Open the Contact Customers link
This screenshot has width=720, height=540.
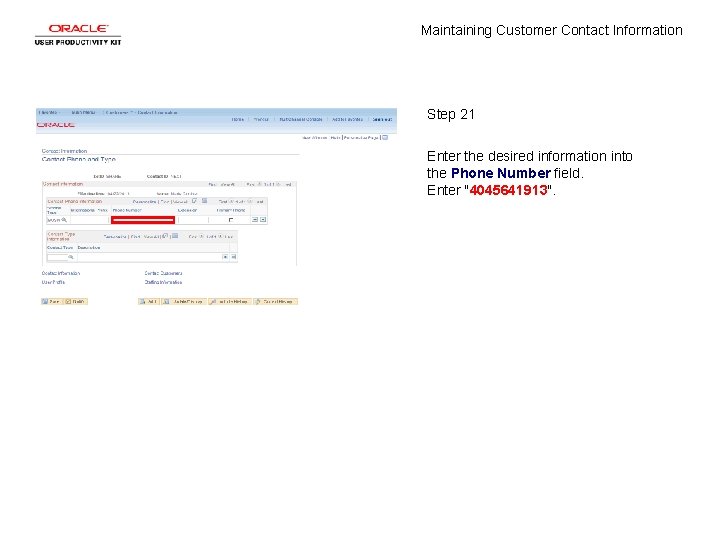click(163, 273)
